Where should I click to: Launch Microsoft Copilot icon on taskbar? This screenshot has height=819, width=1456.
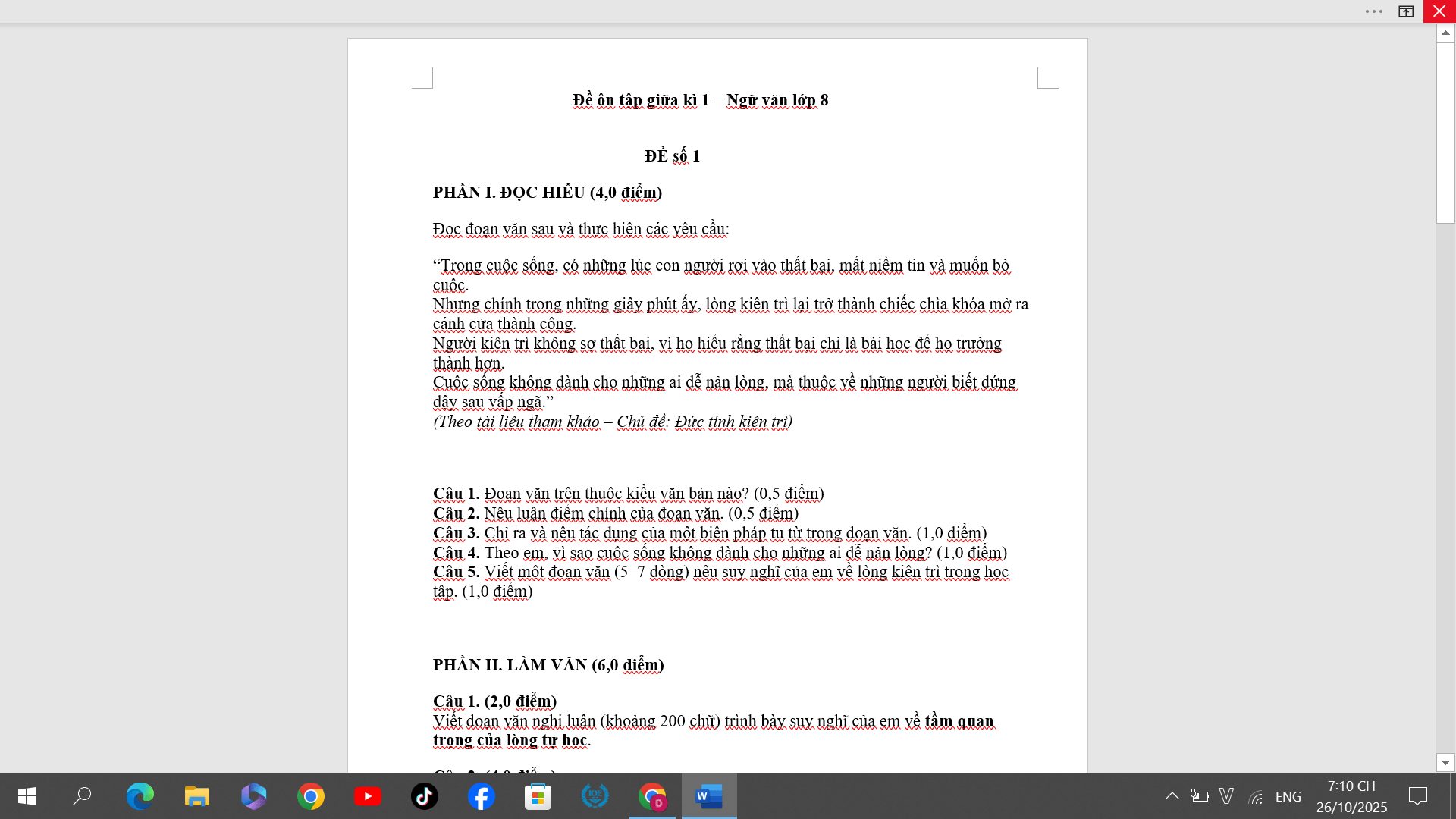[x=253, y=796]
